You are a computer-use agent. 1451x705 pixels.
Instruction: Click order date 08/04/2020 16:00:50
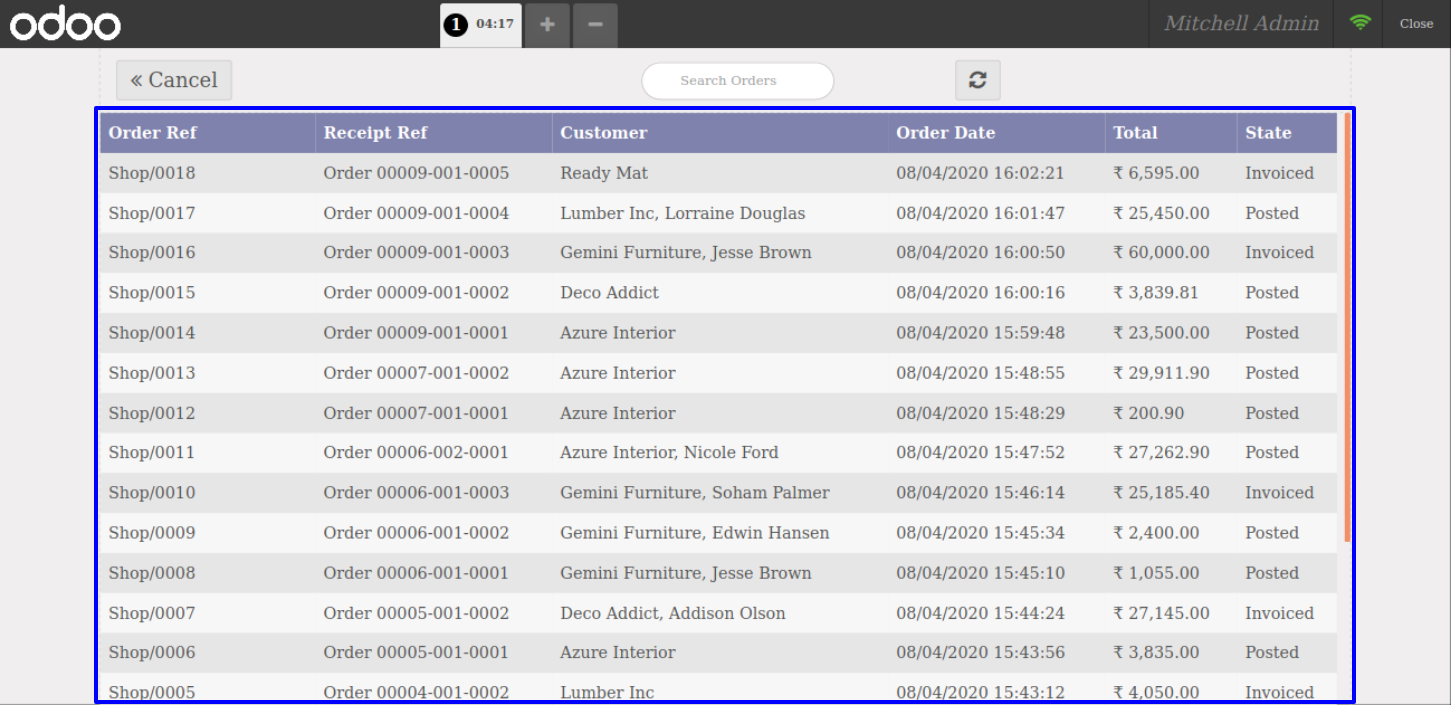click(x=980, y=253)
